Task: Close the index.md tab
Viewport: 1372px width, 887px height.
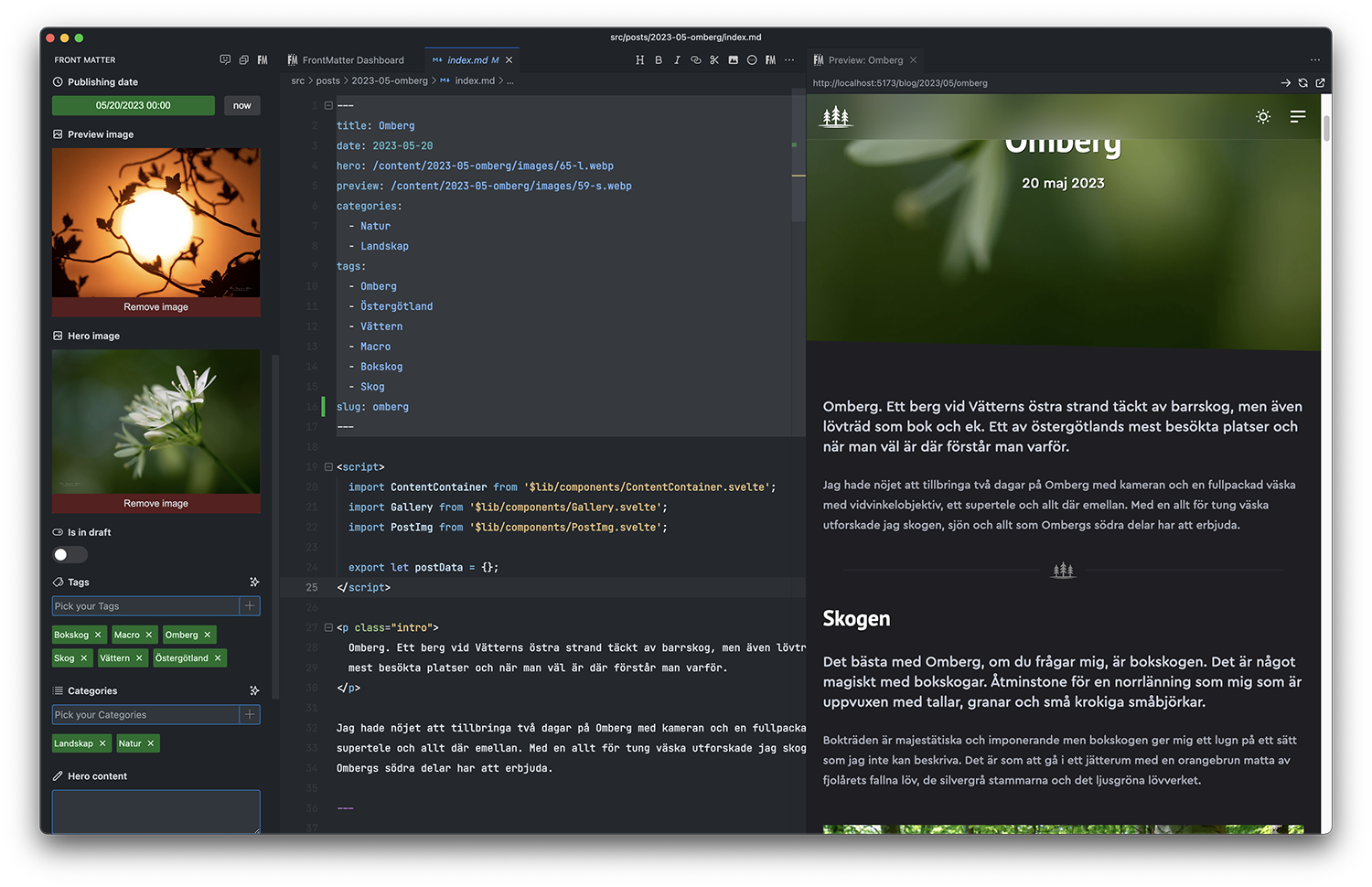Action: click(x=509, y=60)
